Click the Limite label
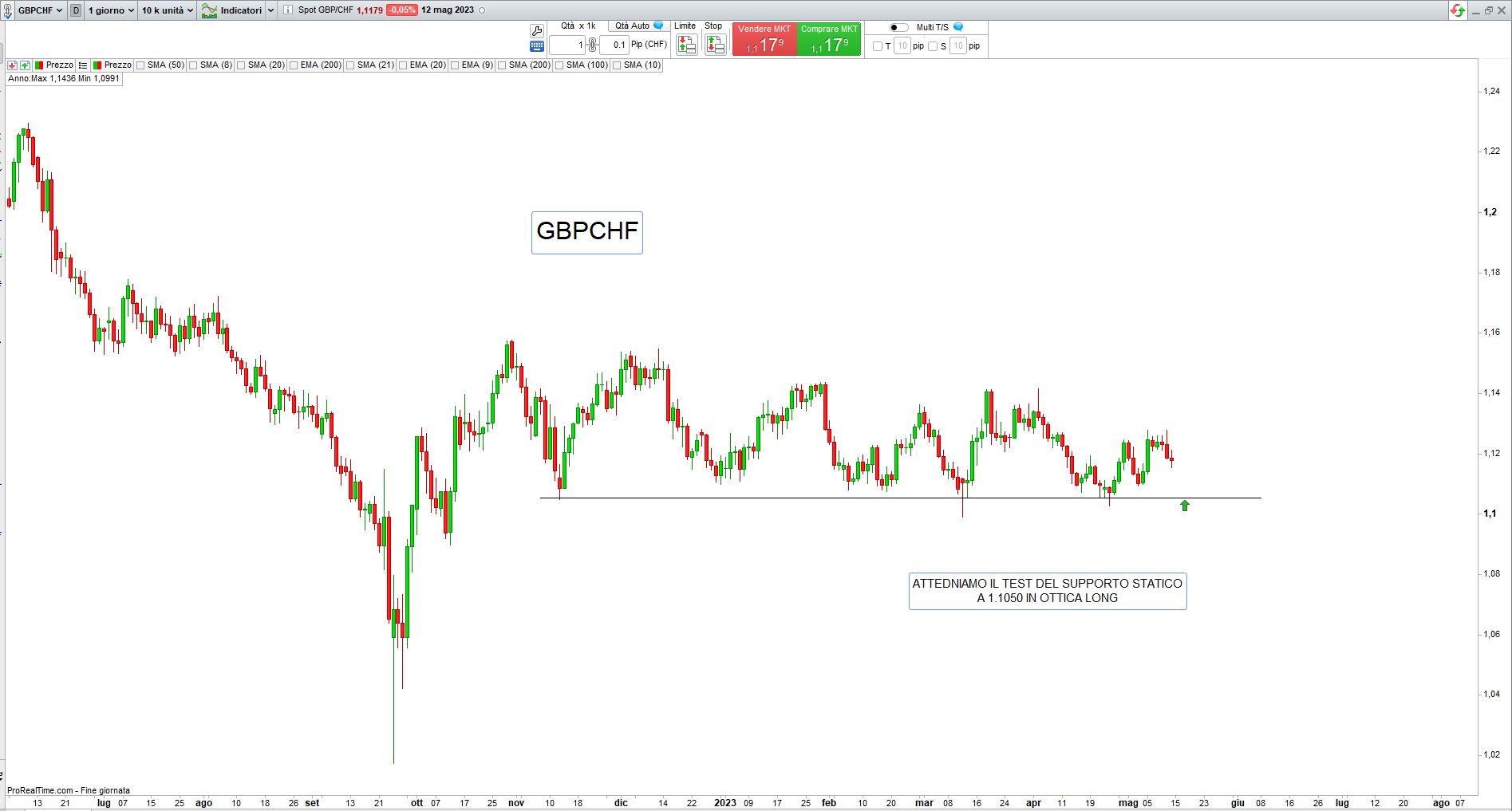This screenshot has height=811, width=1512. tap(685, 26)
